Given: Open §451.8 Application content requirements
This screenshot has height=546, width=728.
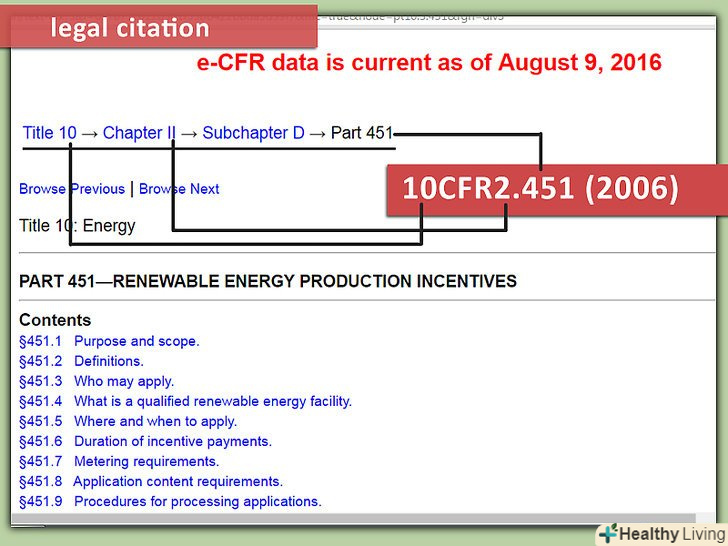Looking at the screenshot, I should point(151,481).
